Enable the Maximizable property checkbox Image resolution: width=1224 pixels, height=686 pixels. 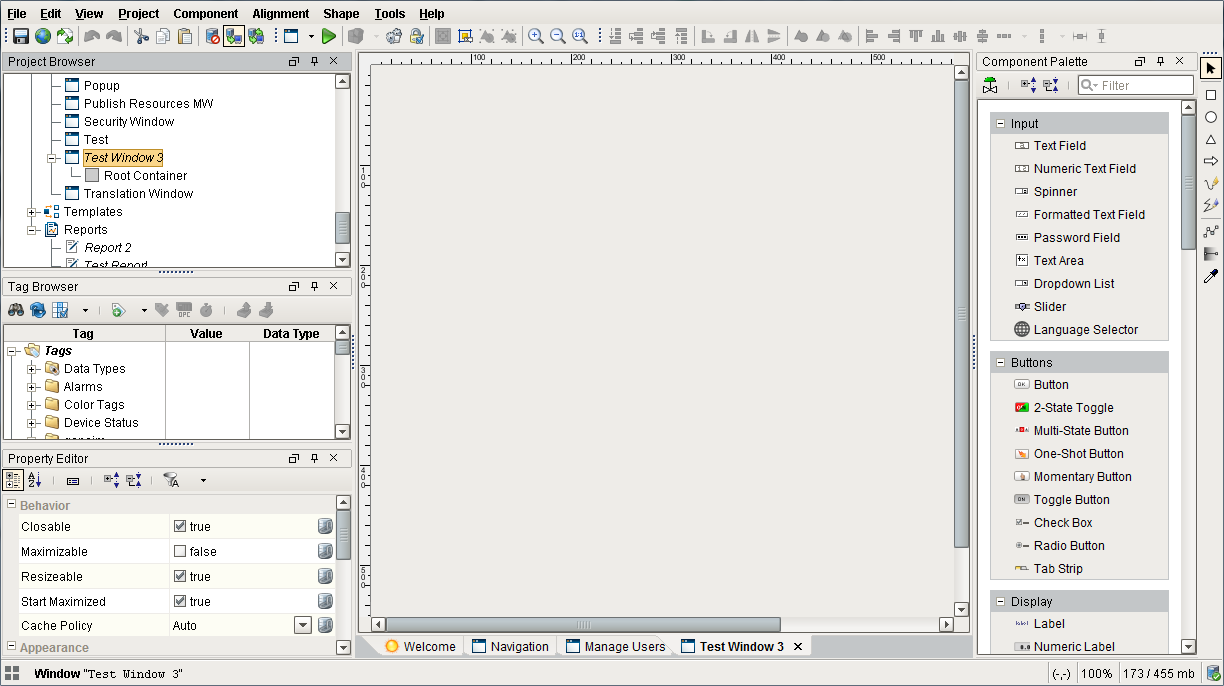(181, 551)
